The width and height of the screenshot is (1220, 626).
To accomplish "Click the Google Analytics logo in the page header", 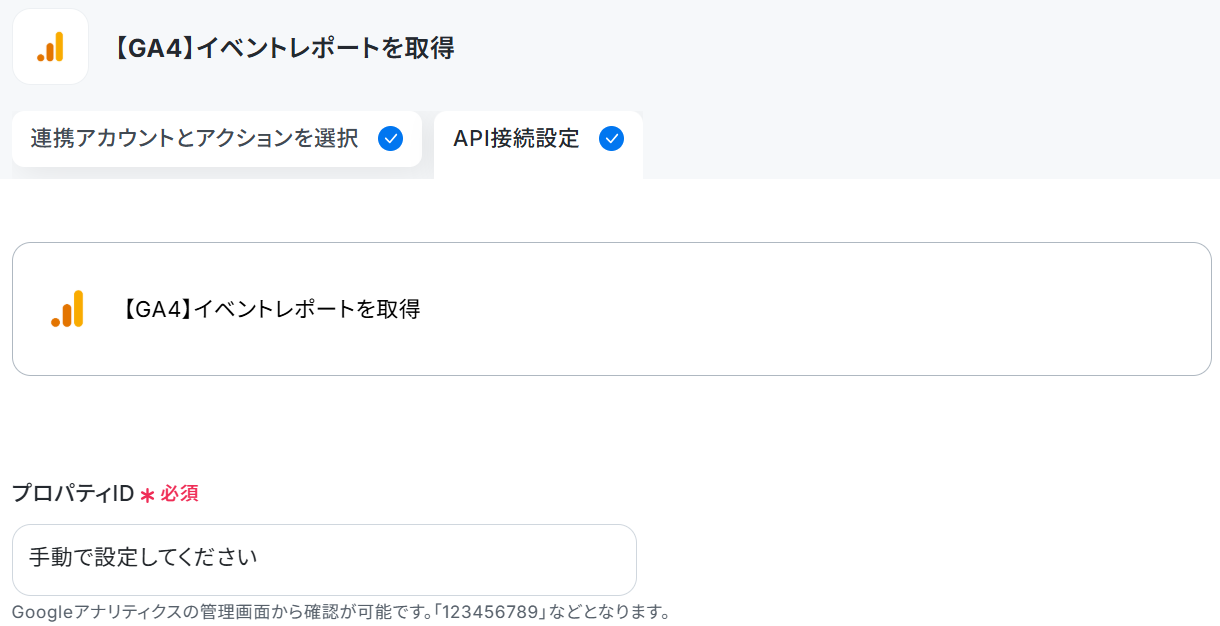I will tap(50, 46).
